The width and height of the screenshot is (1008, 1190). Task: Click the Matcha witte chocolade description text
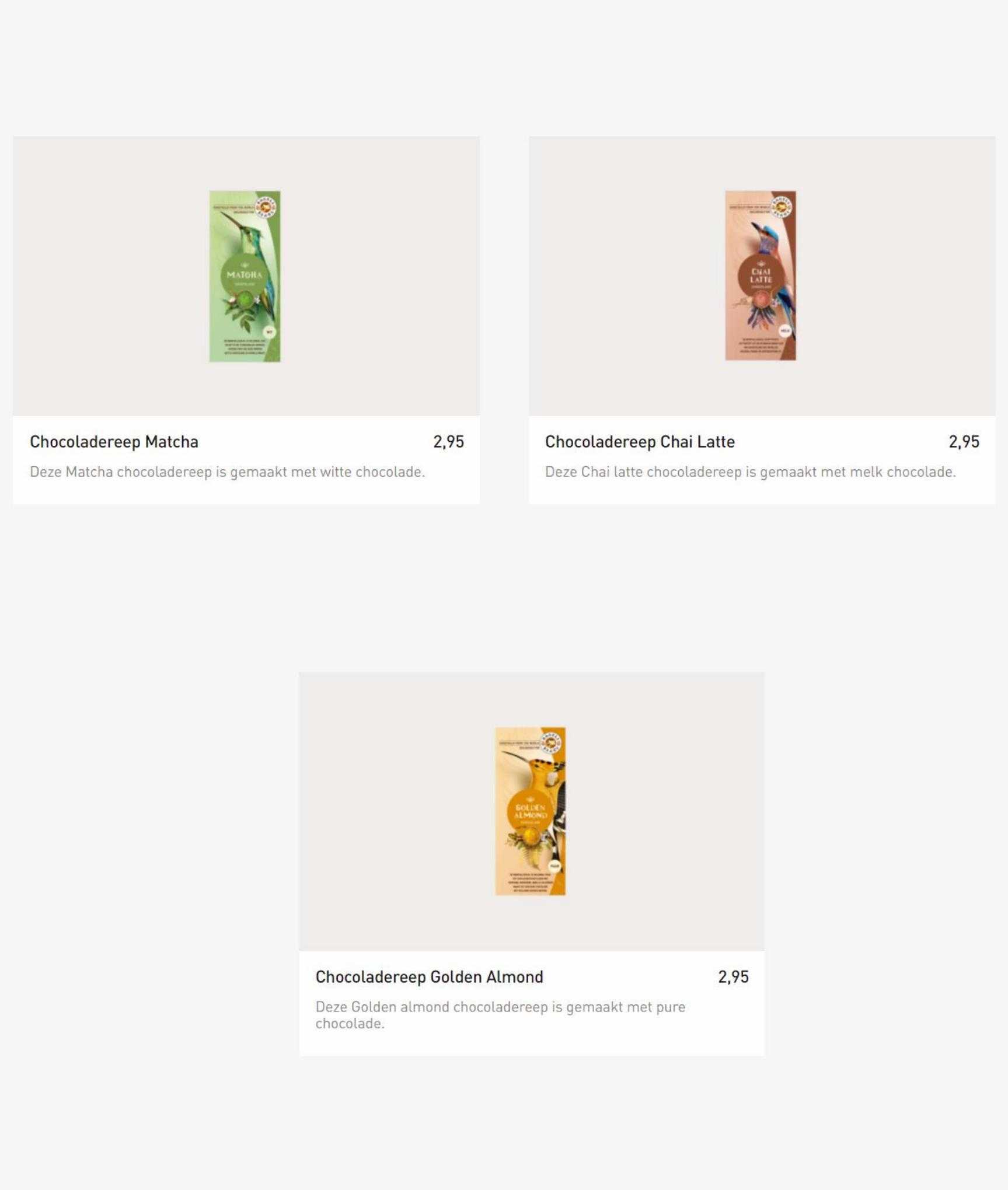tap(228, 472)
